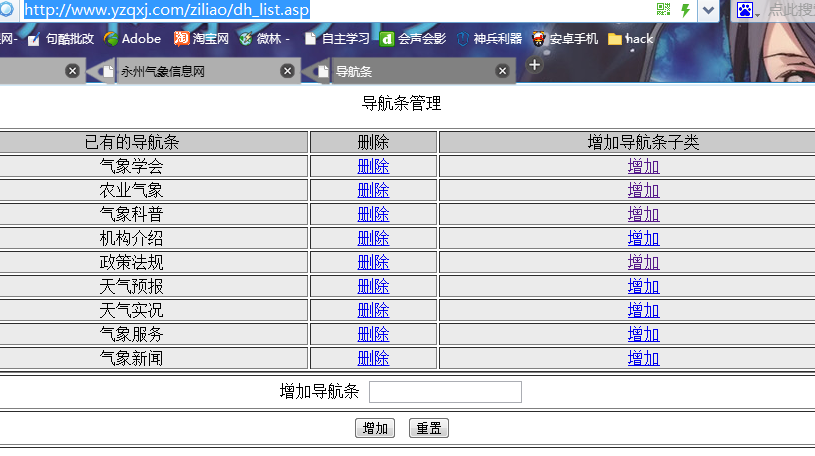Delete the 天气实况 navigation item
This screenshot has width=815, height=456.
(373, 311)
